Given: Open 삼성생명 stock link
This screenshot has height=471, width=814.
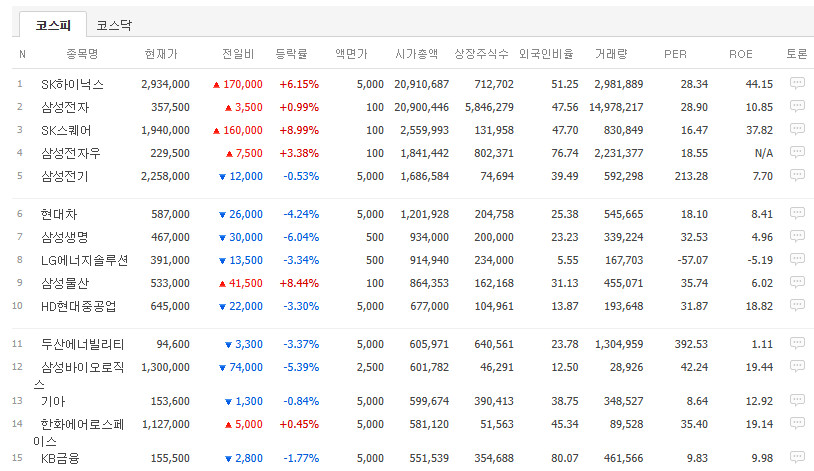Looking at the screenshot, I should click(x=65, y=237).
